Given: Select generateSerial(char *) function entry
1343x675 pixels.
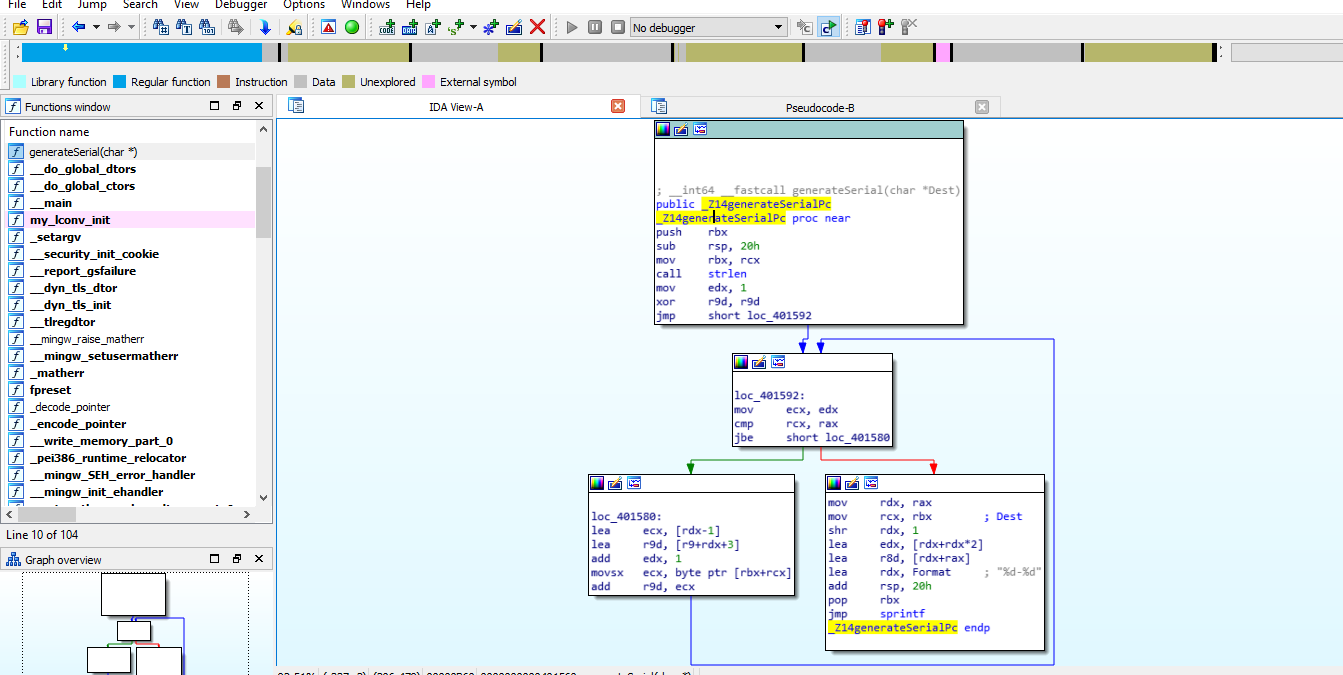Looking at the screenshot, I should [x=80, y=151].
